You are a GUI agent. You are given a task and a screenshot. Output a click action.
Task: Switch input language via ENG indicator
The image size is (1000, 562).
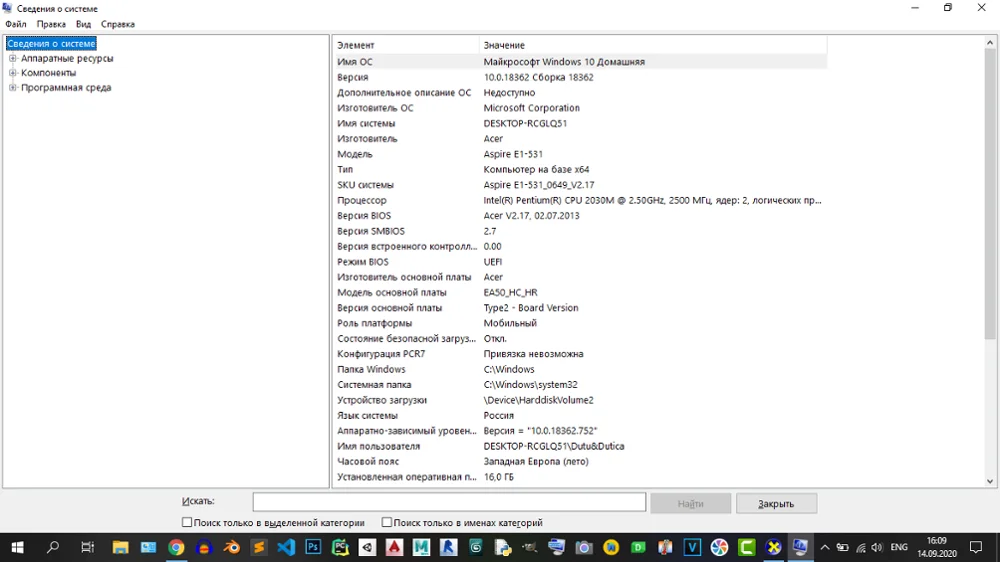coord(899,547)
